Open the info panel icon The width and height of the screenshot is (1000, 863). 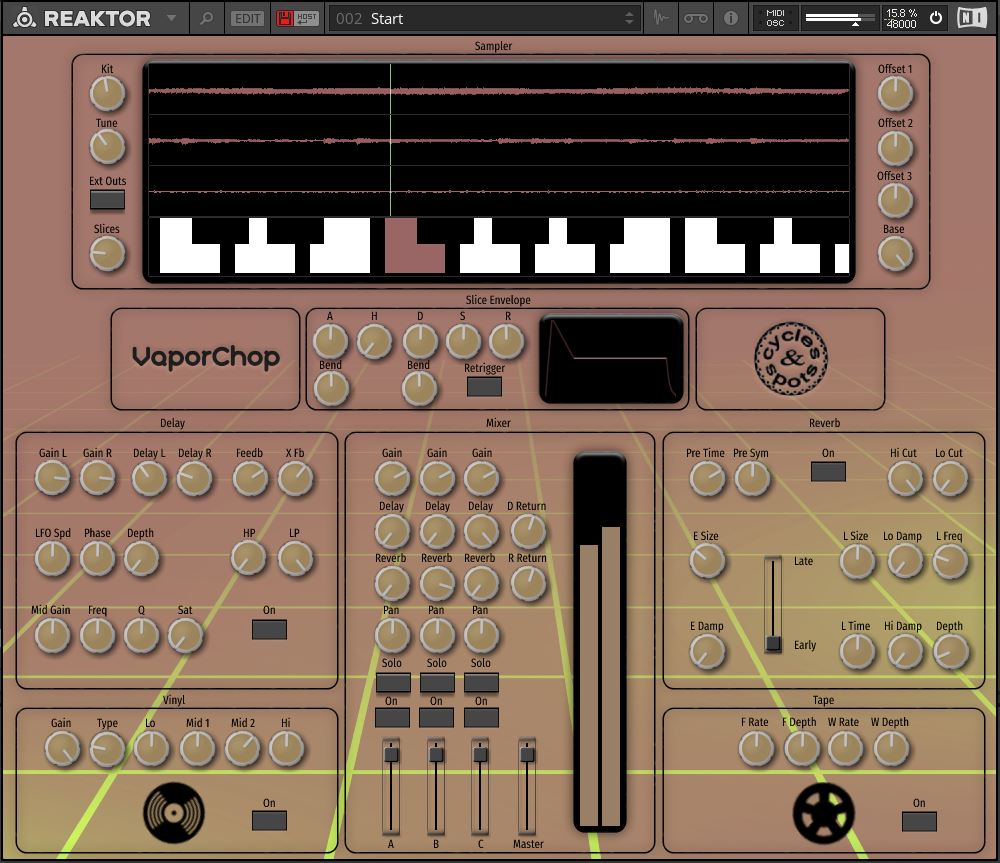(x=730, y=18)
